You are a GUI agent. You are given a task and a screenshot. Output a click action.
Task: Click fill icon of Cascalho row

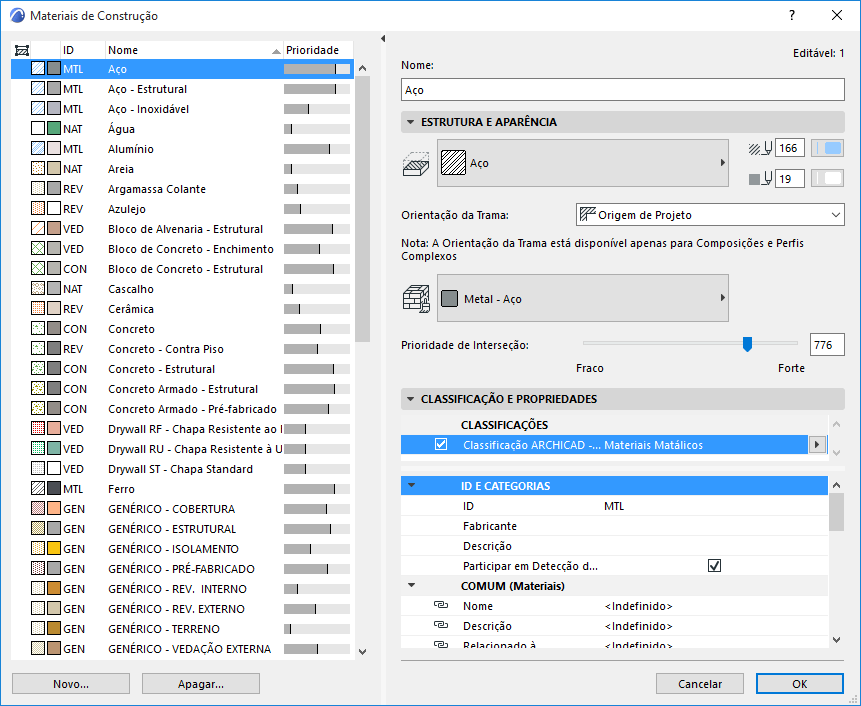pyautogui.click(x=38, y=288)
